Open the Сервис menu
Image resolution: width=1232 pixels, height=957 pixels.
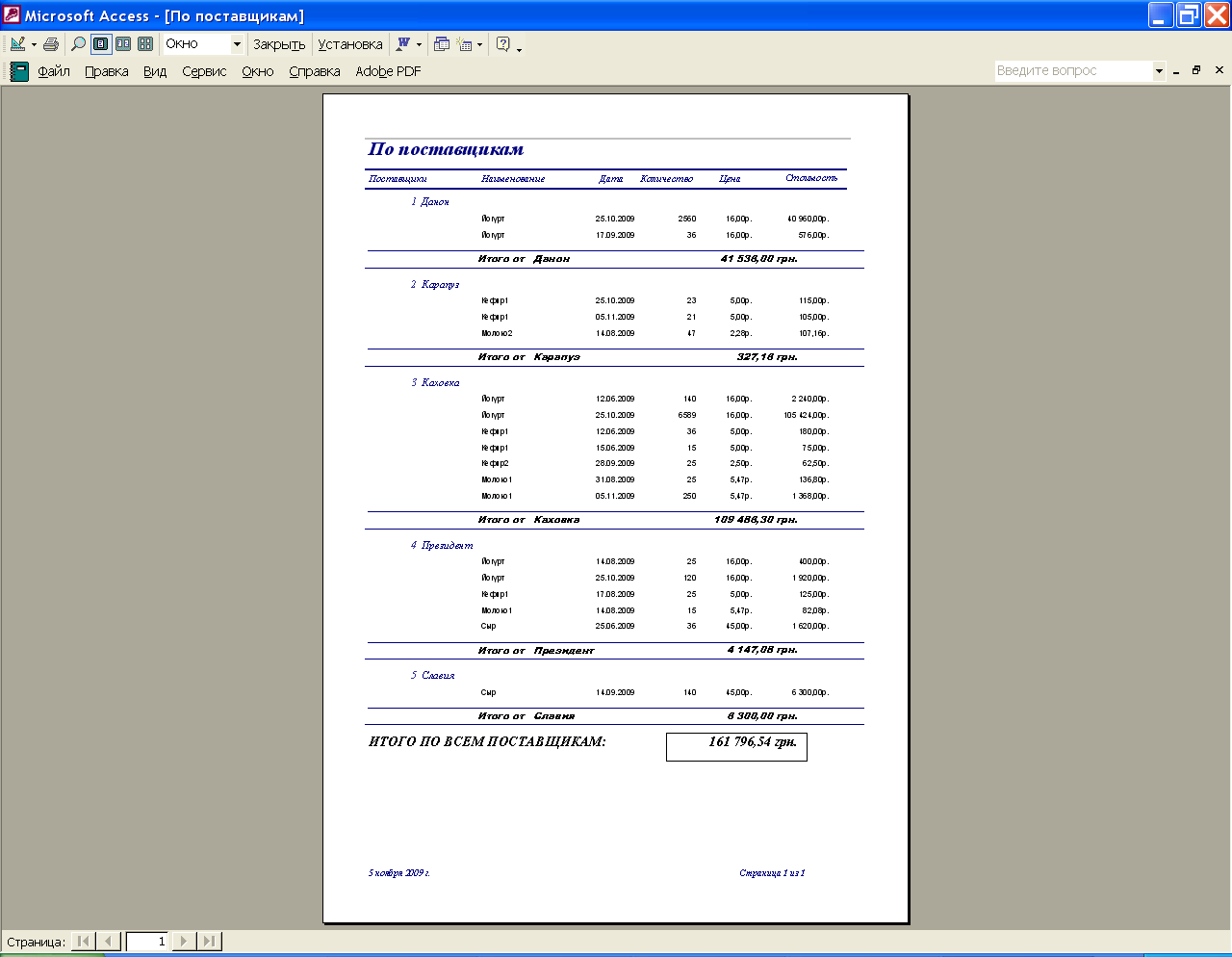click(204, 71)
